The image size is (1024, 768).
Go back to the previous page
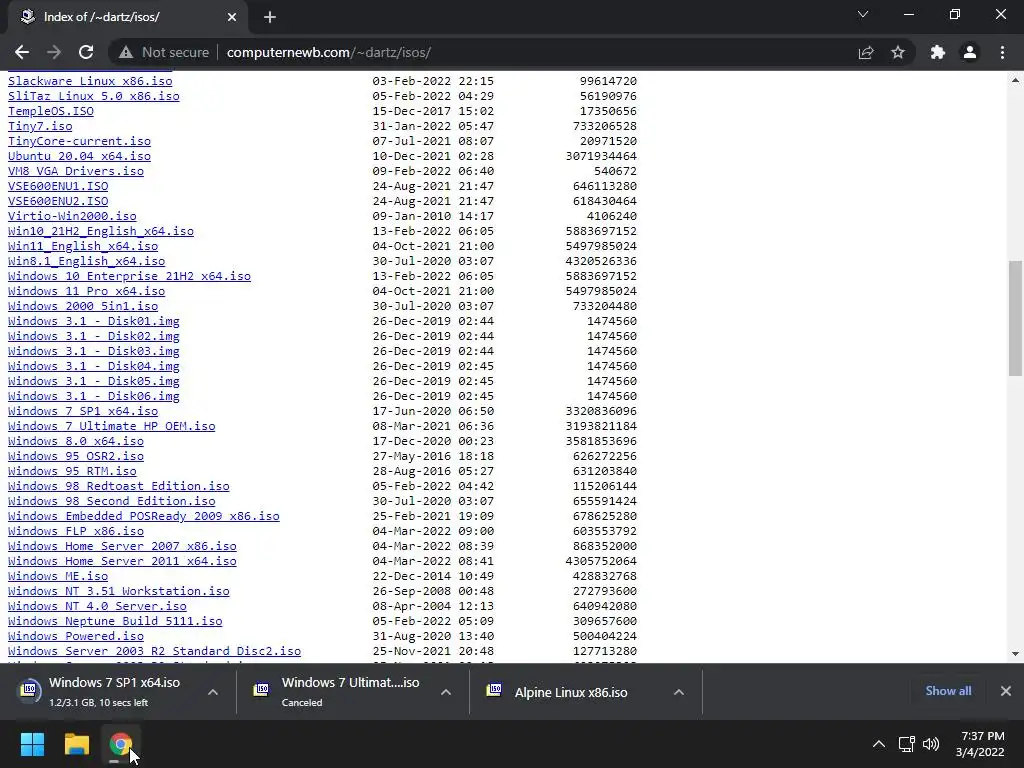(22, 52)
